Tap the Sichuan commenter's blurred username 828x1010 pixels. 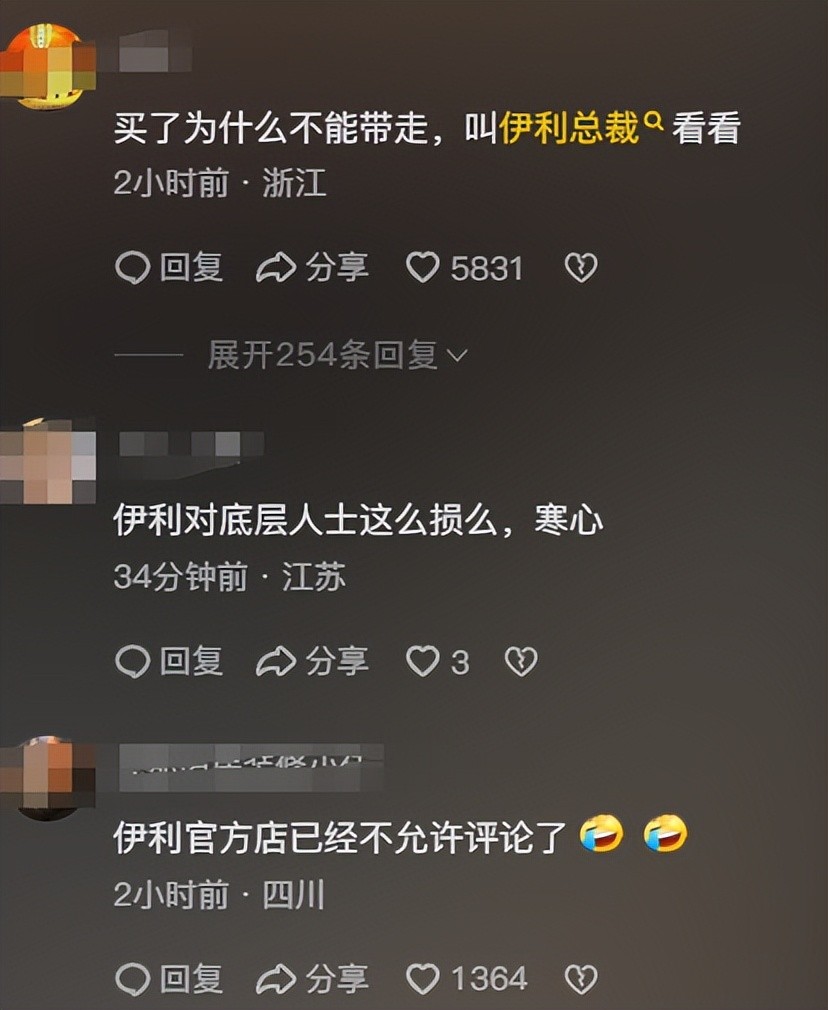click(251, 767)
